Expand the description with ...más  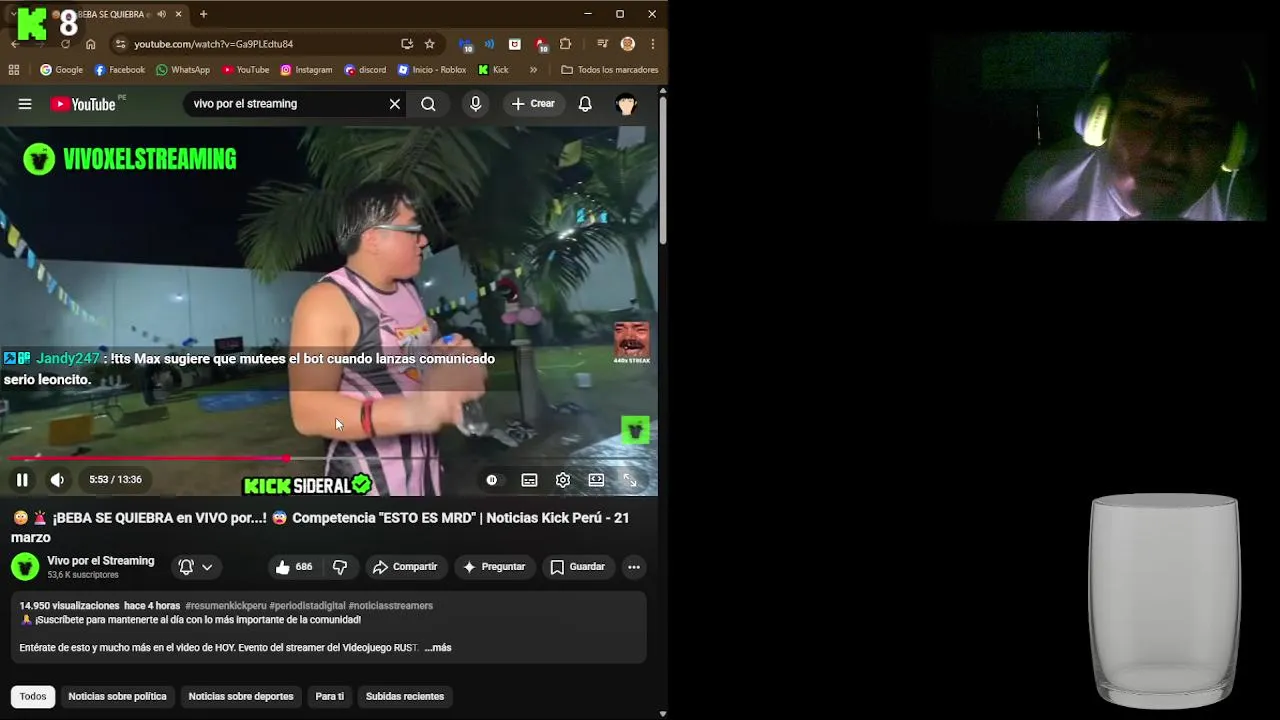point(438,648)
